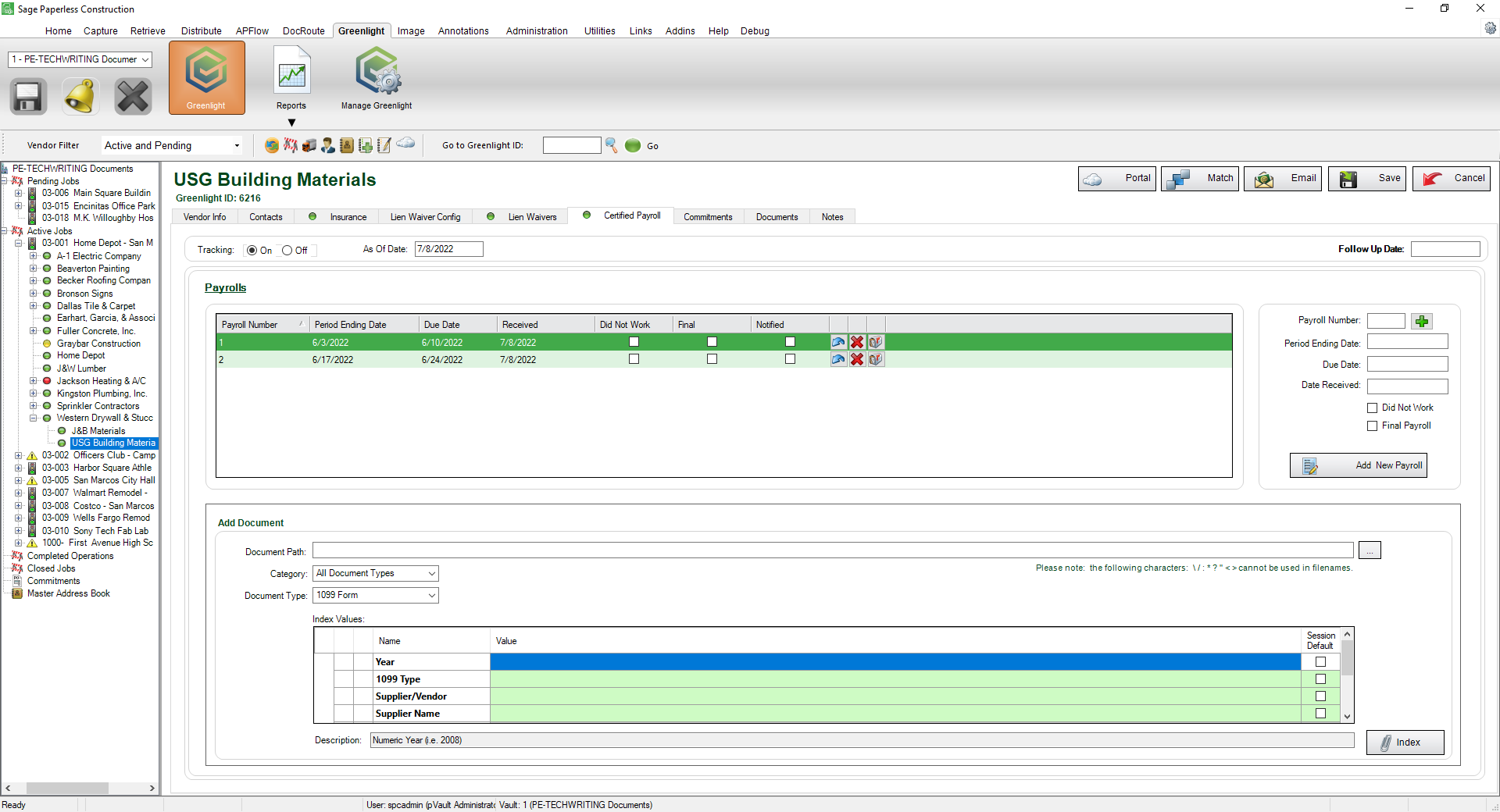Click the address book toolbar icon
This screenshot has width=1500, height=812.
(x=347, y=145)
